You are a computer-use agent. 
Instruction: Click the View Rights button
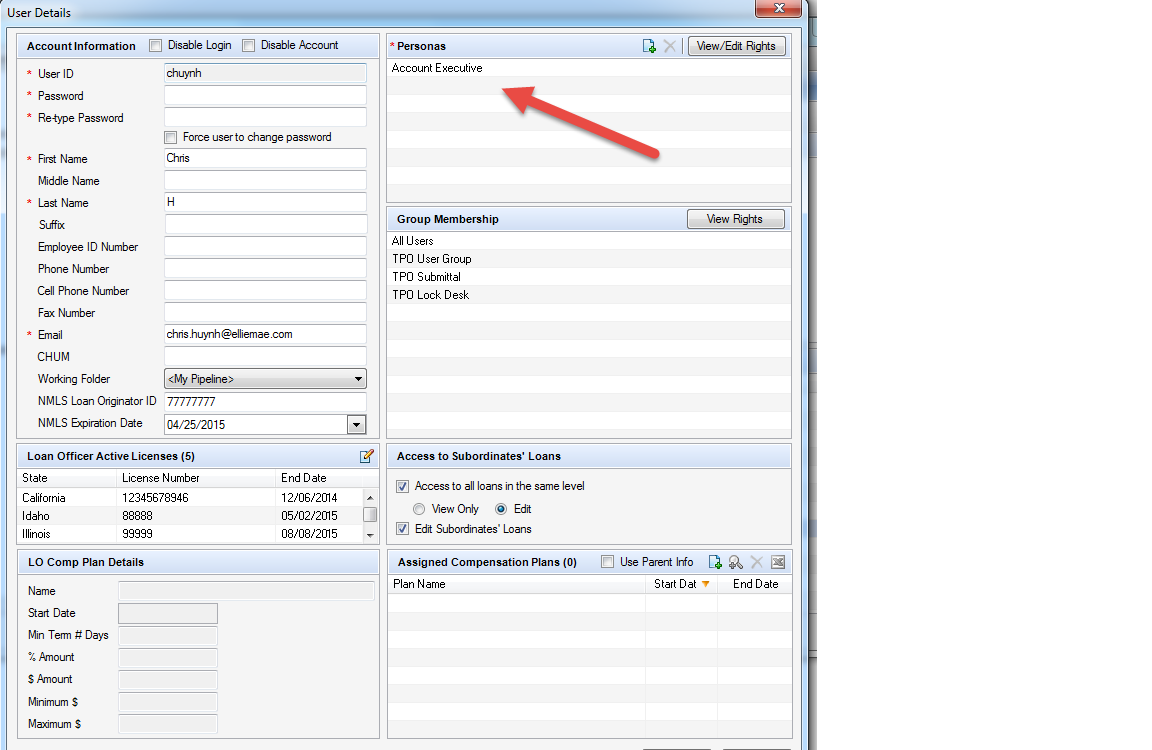[x=735, y=219]
